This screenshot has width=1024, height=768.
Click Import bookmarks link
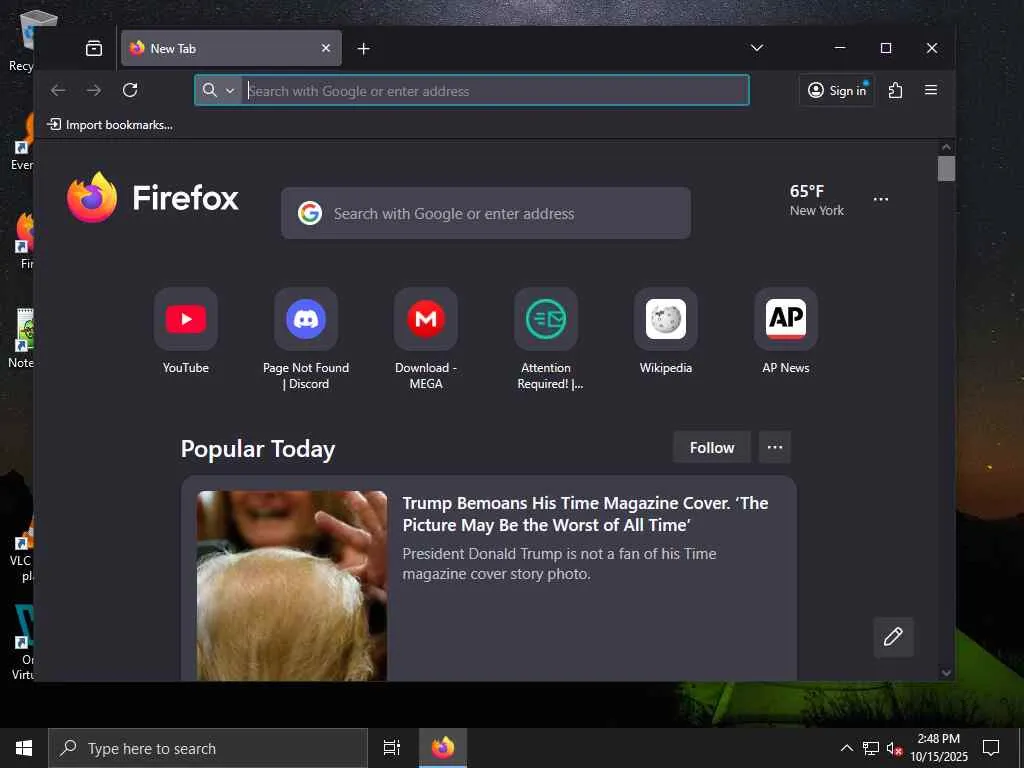(110, 125)
